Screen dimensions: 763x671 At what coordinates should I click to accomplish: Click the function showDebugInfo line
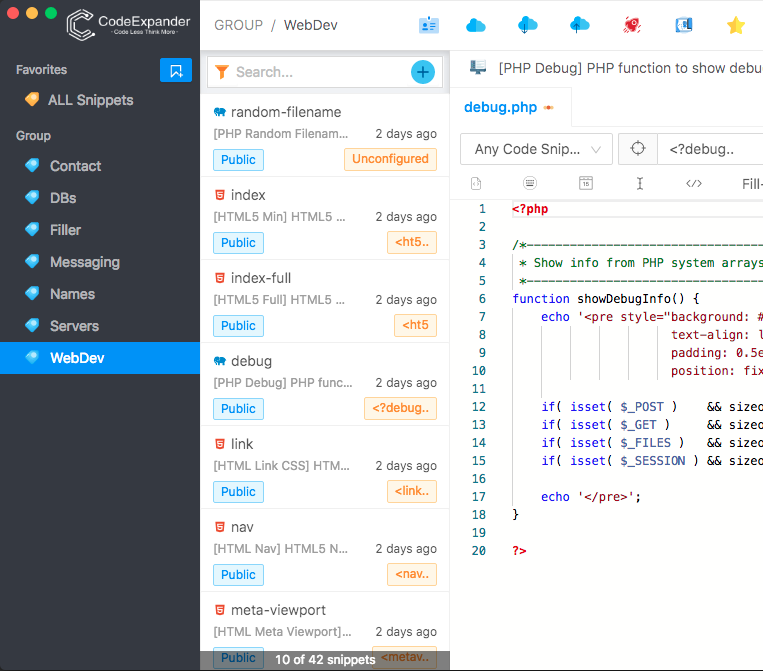(x=606, y=299)
